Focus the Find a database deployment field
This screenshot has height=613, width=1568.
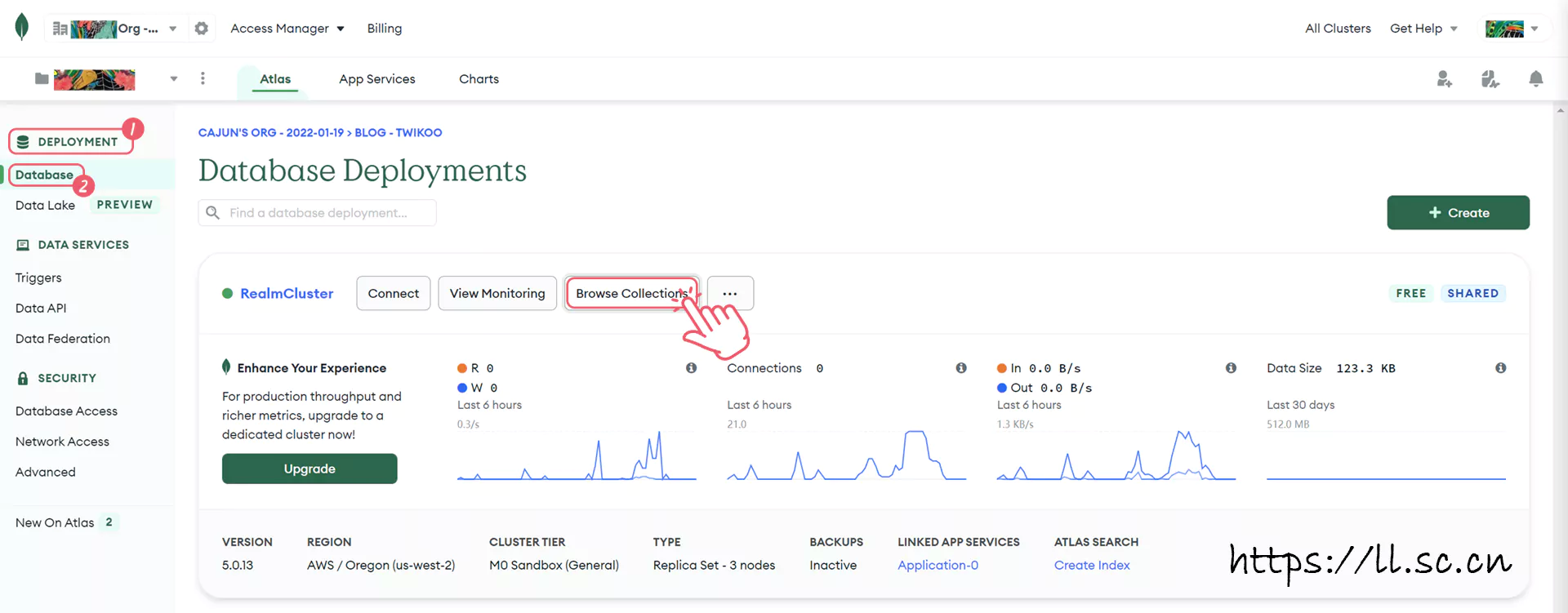tap(317, 212)
